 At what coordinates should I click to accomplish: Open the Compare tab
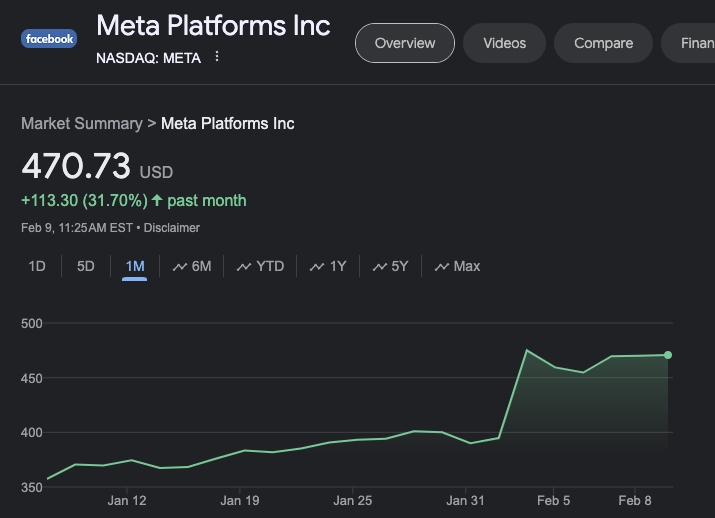603,43
